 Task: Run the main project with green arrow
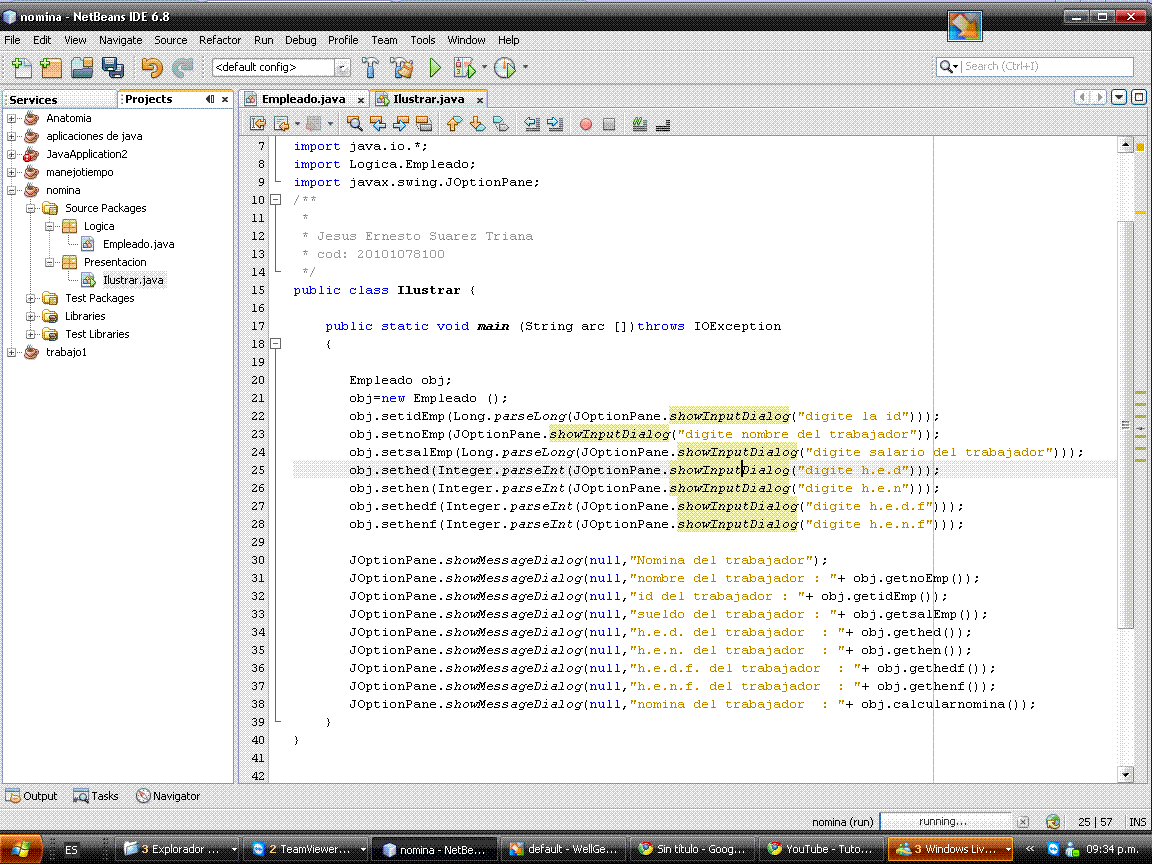434,68
